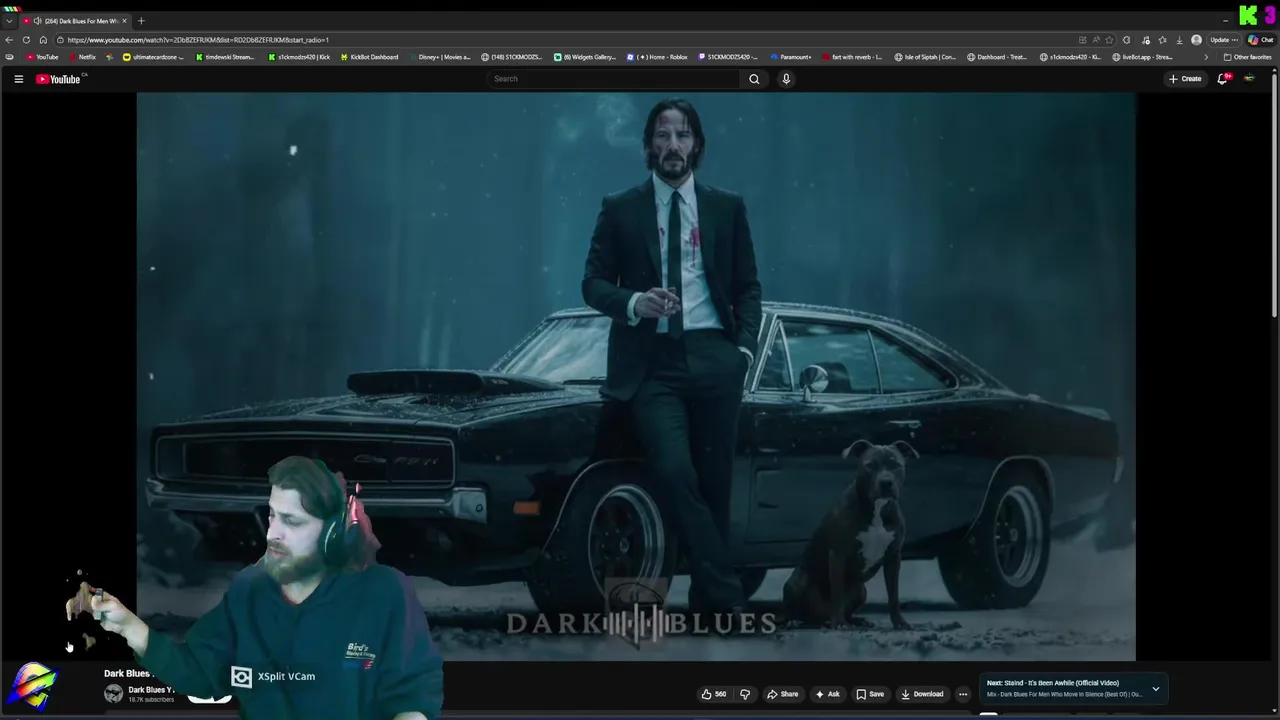The height and width of the screenshot is (720, 1280).
Task: Open ultimatecardzone bookmark
Action: [x=153, y=57]
